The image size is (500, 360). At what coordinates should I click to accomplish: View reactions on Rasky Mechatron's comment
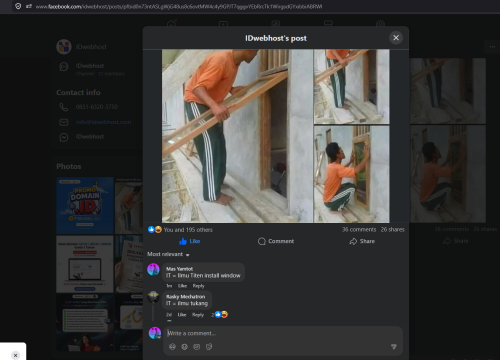pos(220,314)
